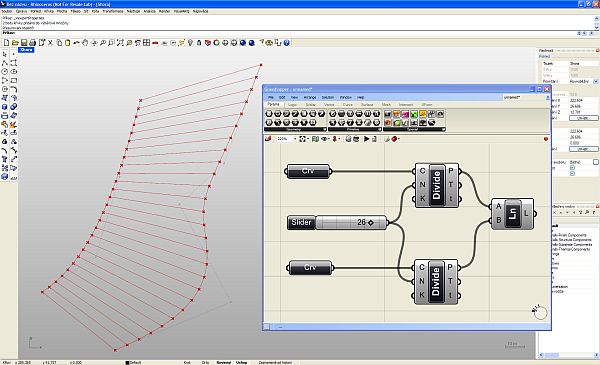Click the Cut scissors icon in Rhino toolbar
The width and height of the screenshot is (600, 365).
50,43
